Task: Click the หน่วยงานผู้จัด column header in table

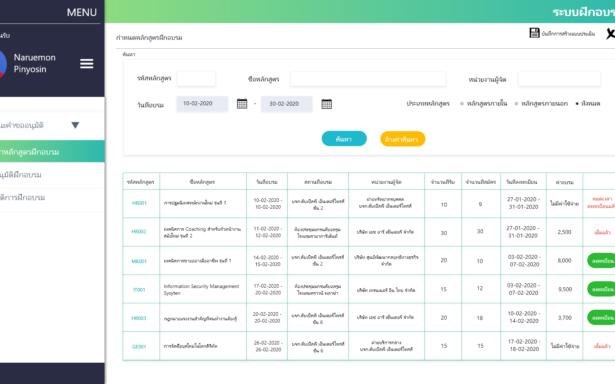Action: click(x=386, y=182)
